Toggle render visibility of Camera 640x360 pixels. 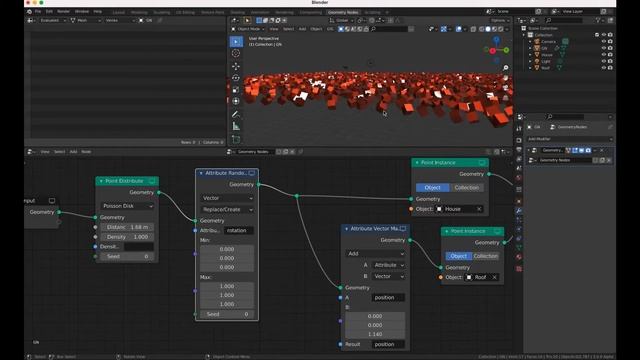click(x=610, y=41)
